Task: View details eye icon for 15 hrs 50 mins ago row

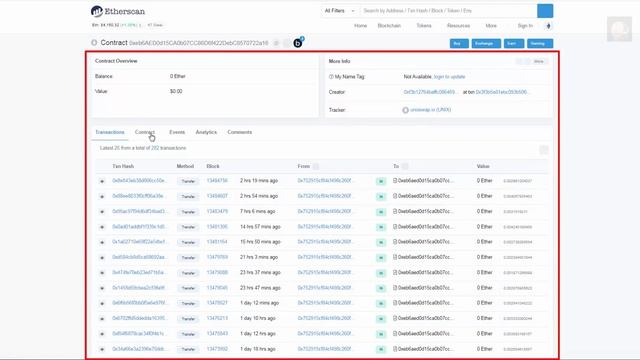Action: pyautogui.click(x=102, y=242)
